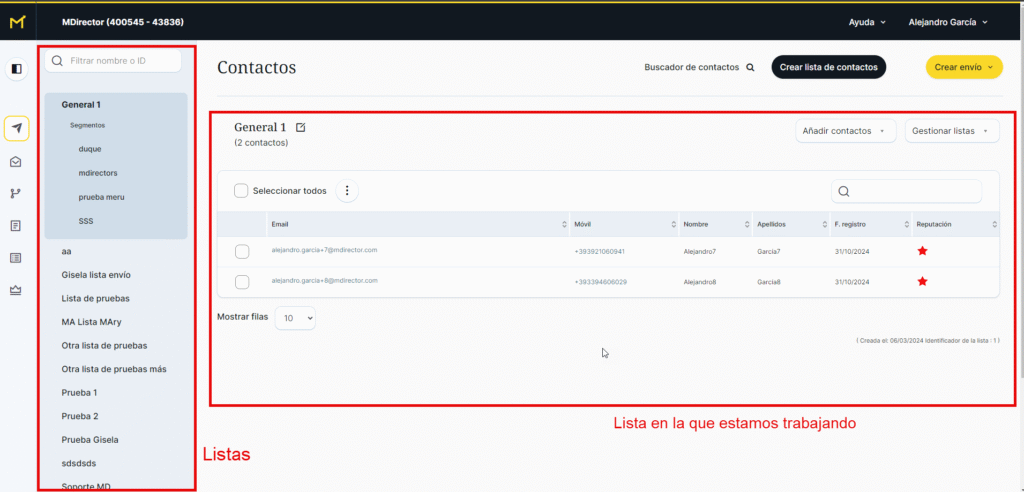Click the Buscador de contactos link

(x=699, y=68)
